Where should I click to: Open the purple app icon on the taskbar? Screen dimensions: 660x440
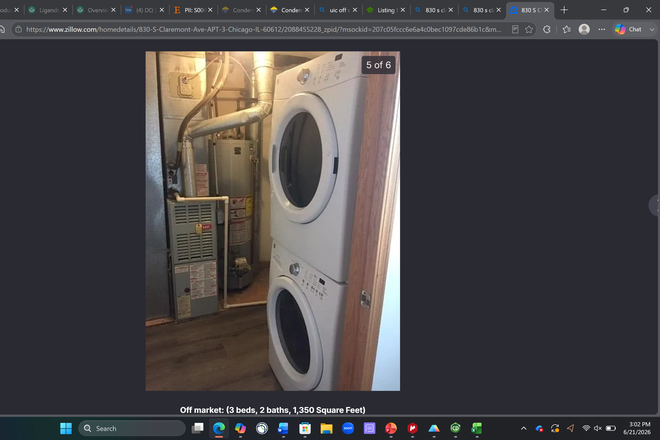[x=369, y=428]
